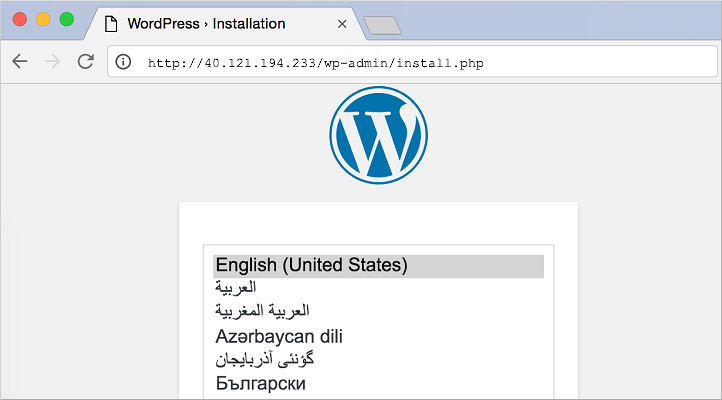View site information icon in address bar
The image size is (722, 400).
[123, 62]
